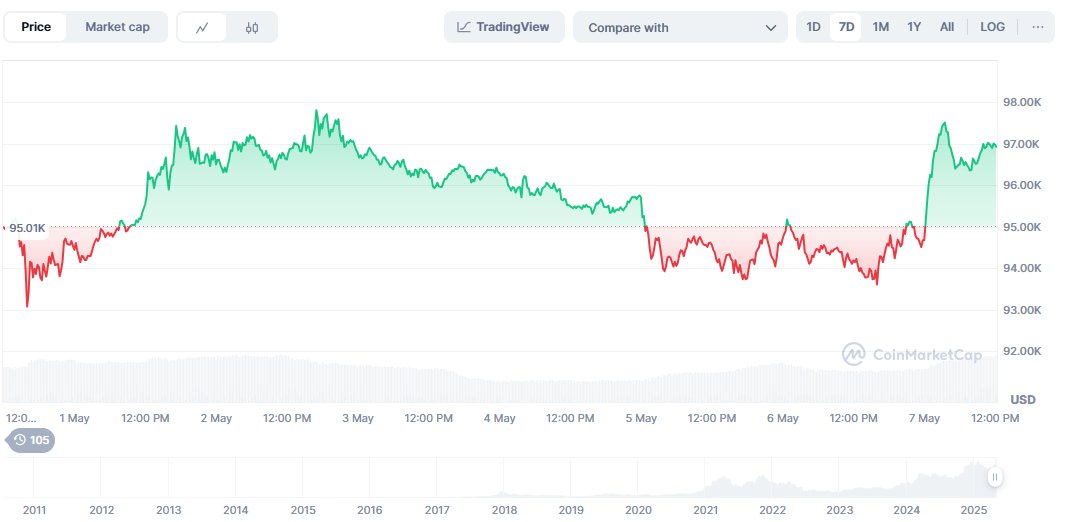
Task: Set the time range to 1Y
Action: pyautogui.click(x=914, y=27)
